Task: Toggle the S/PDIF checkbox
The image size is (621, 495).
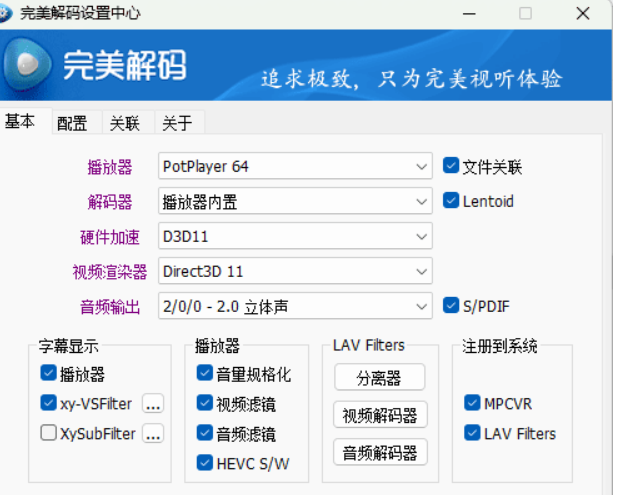Action: (451, 305)
